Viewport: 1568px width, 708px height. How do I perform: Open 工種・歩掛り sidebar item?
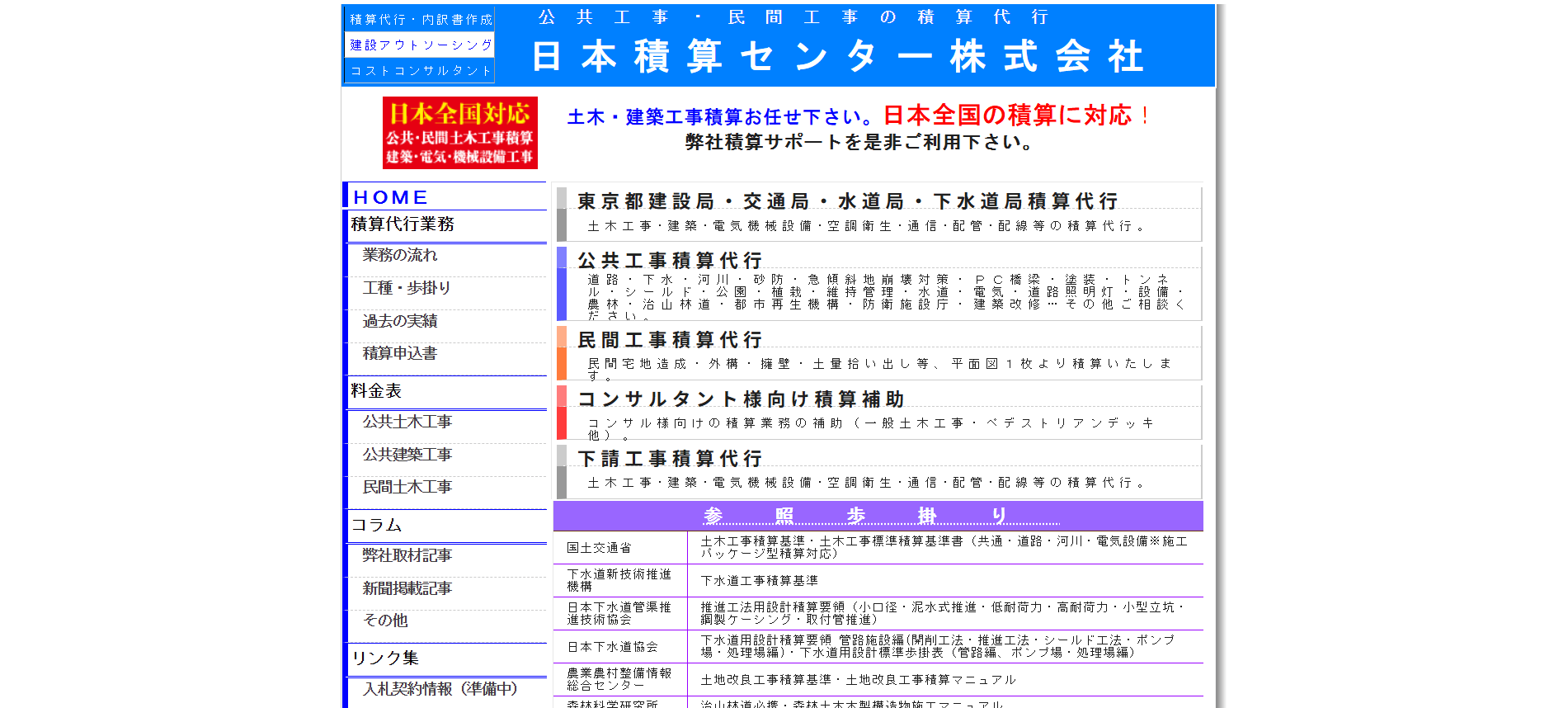click(407, 288)
